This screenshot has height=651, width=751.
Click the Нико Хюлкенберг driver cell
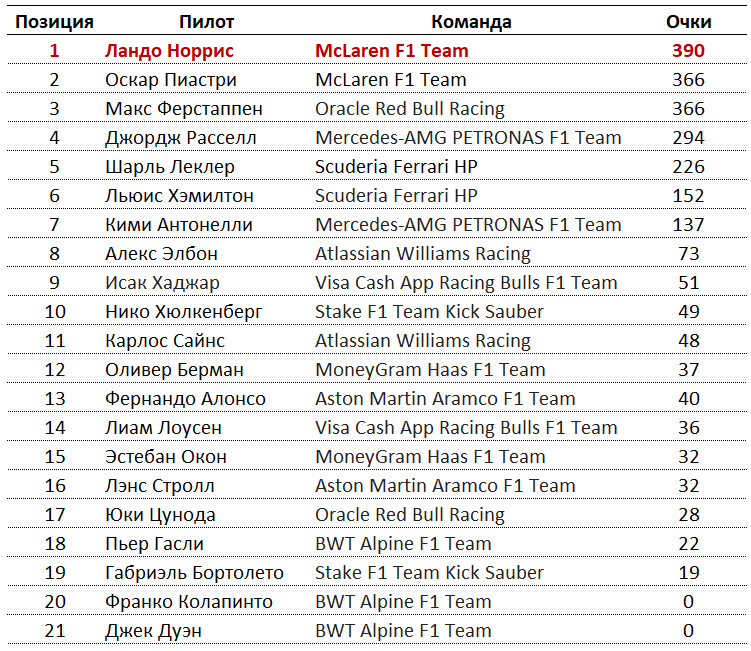click(184, 312)
